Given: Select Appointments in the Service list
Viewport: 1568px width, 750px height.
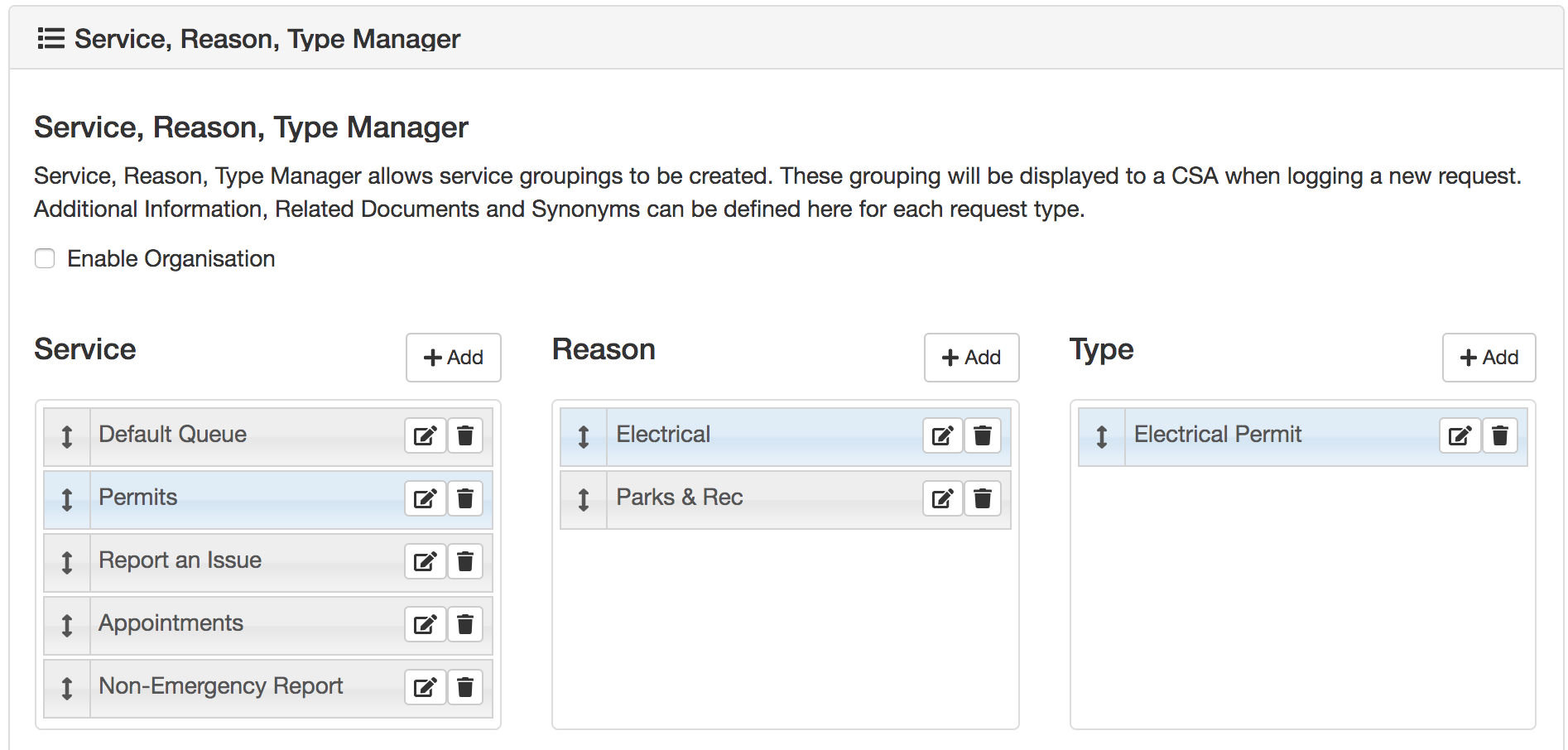Looking at the screenshot, I should coord(171,623).
